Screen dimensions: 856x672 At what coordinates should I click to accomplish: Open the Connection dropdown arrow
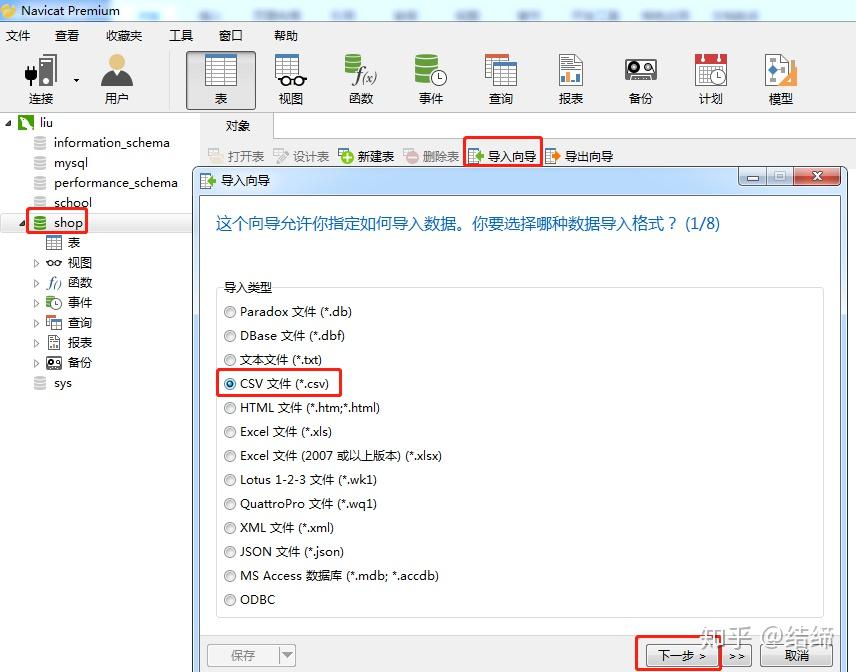click(76, 80)
